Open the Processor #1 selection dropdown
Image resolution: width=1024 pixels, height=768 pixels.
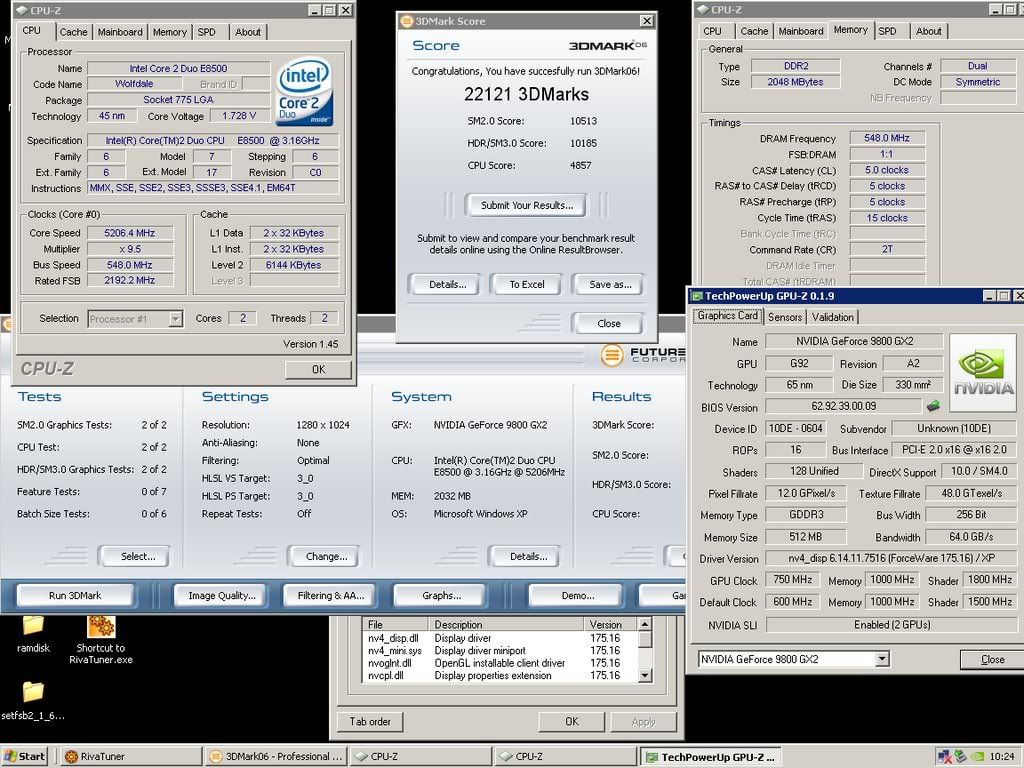(175, 319)
